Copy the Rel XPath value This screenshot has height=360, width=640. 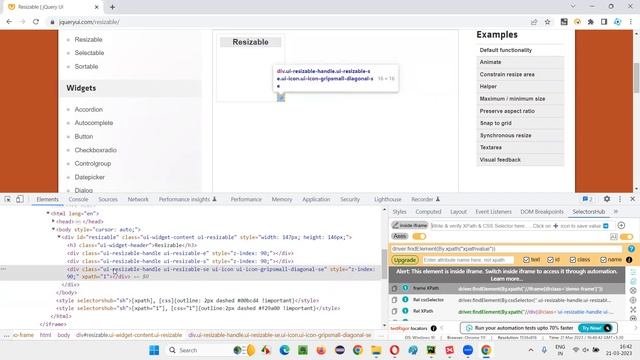pos(394,311)
